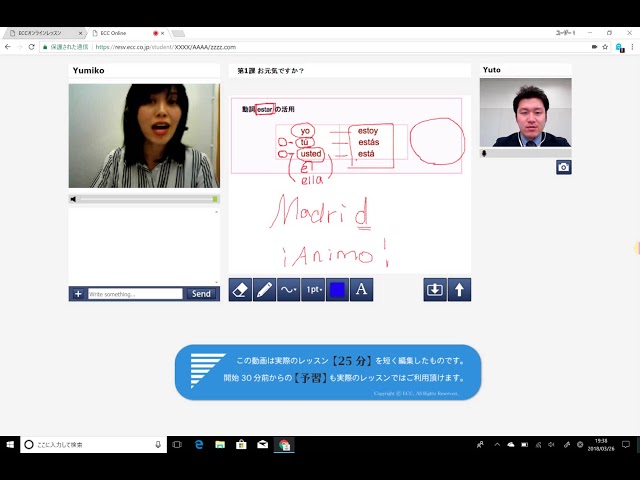Click the word estoy on whiteboard
Viewport: 640px width, 480px height.
click(368, 131)
